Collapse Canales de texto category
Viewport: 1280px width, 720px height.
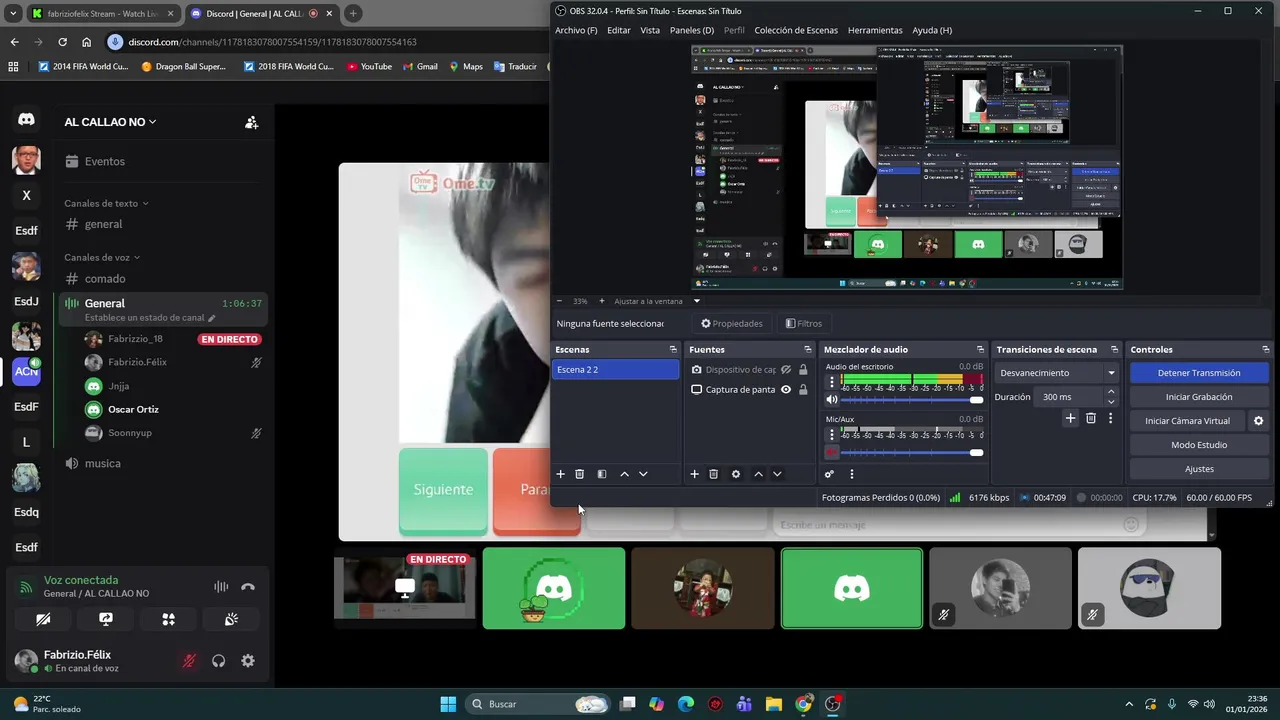click(x=106, y=203)
